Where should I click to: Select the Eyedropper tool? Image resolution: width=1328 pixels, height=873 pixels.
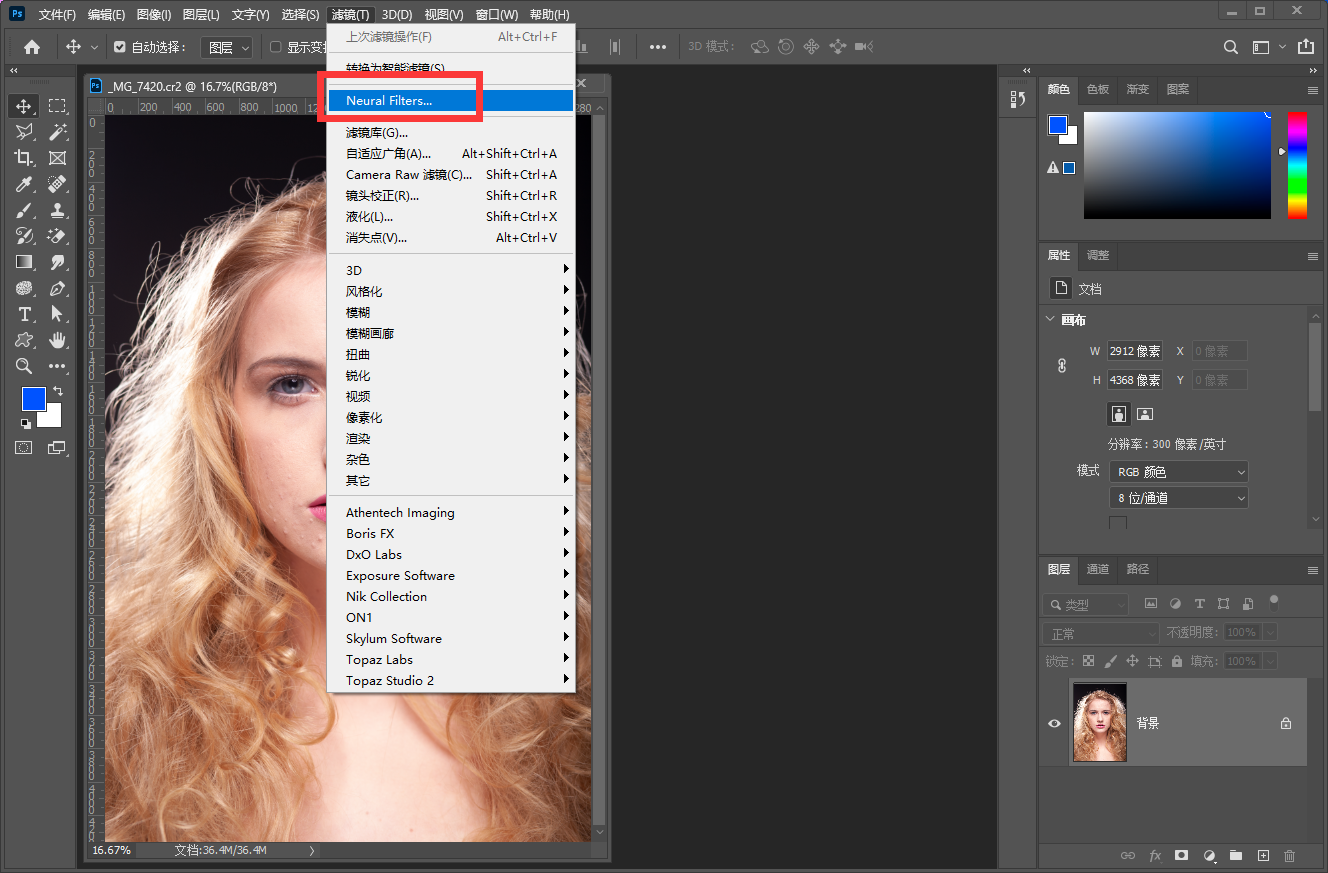coord(24,184)
